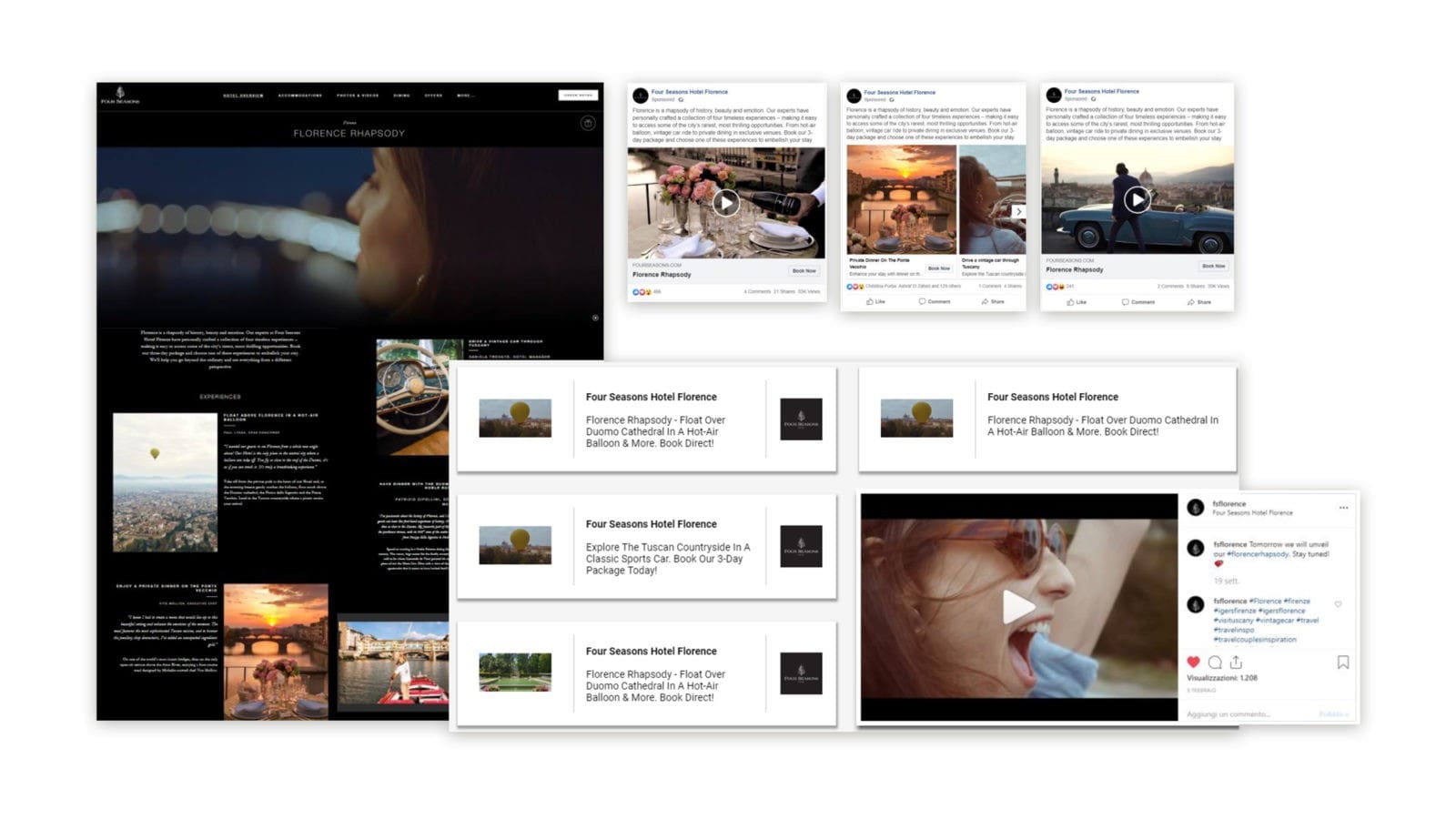Viewport: 1456px width, 819px height.
Task: Open the Offers menu item
Action: (433, 96)
